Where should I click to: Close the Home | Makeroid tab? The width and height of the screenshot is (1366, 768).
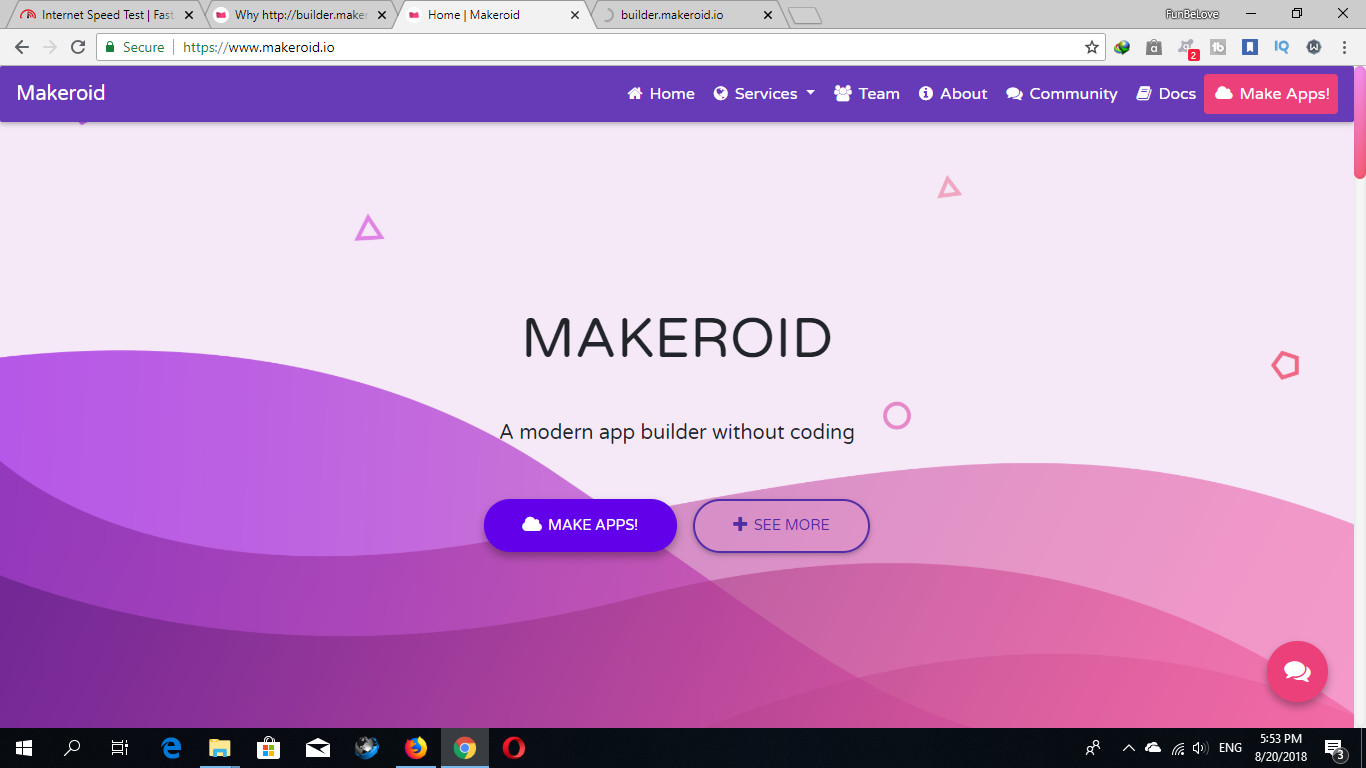(574, 15)
